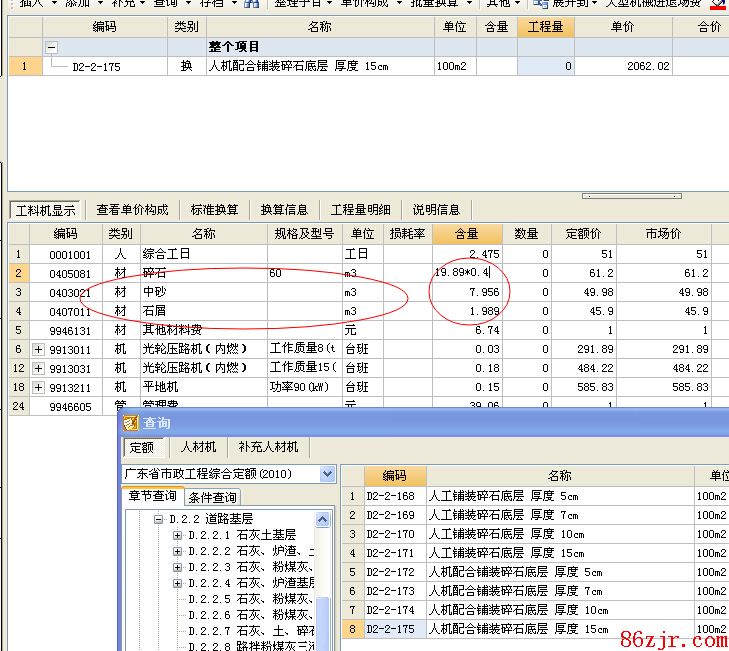Click the 工程量 column header
The image size is (729, 651).
[545, 27]
